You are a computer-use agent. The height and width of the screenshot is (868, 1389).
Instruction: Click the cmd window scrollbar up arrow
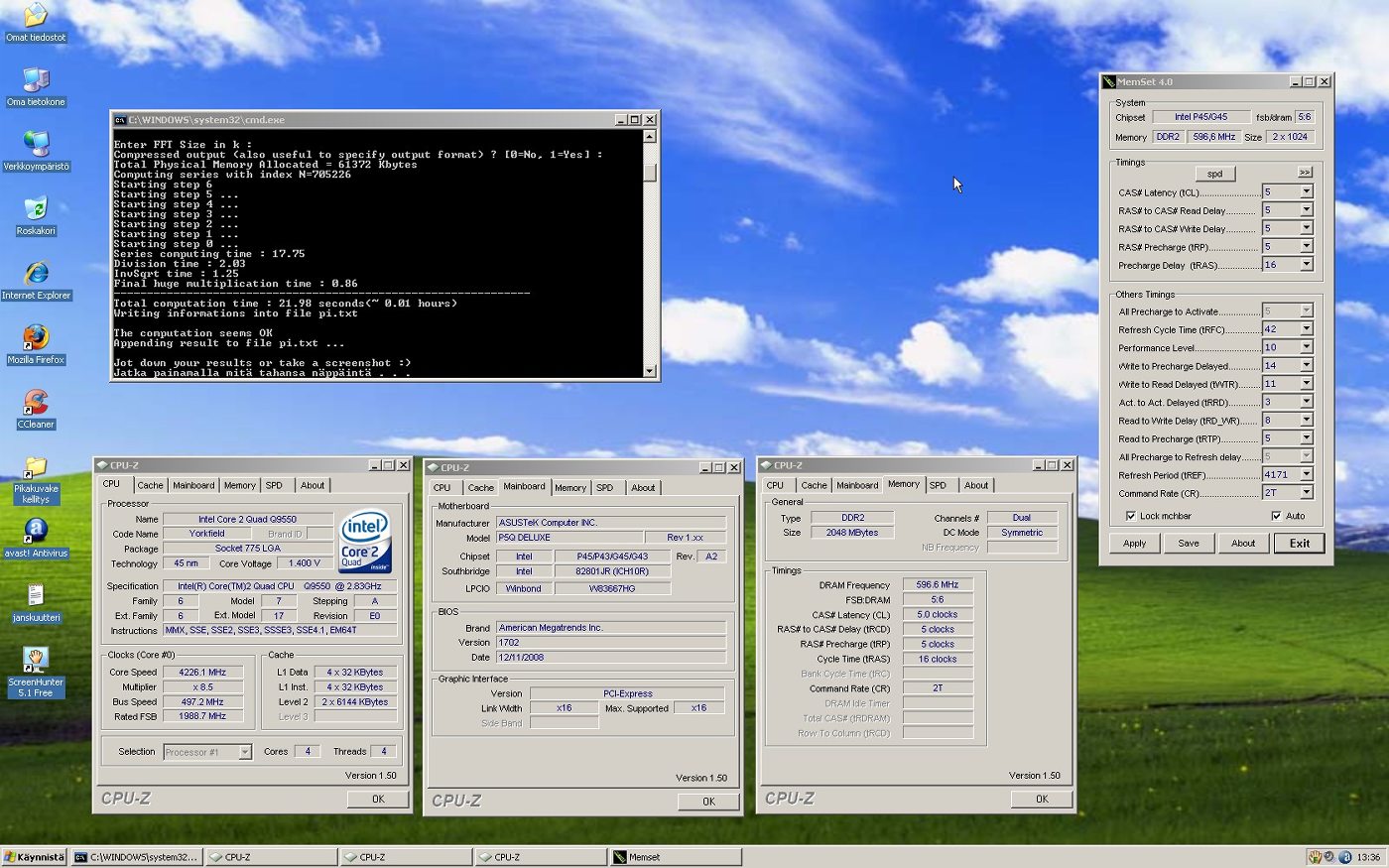(x=650, y=136)
